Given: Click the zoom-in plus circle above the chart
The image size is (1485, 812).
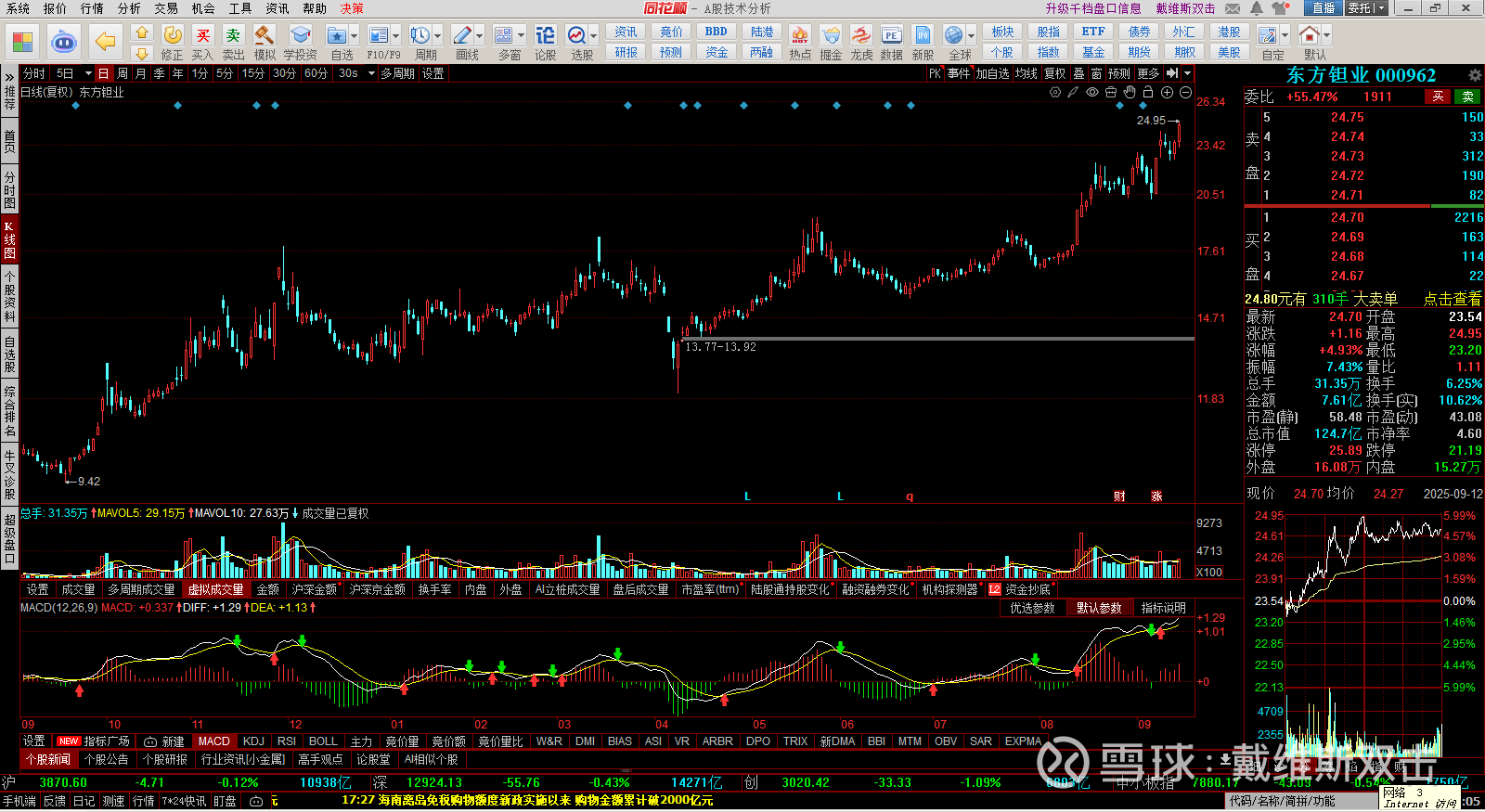Looking at the screenshot, I should coord(1167,92).
